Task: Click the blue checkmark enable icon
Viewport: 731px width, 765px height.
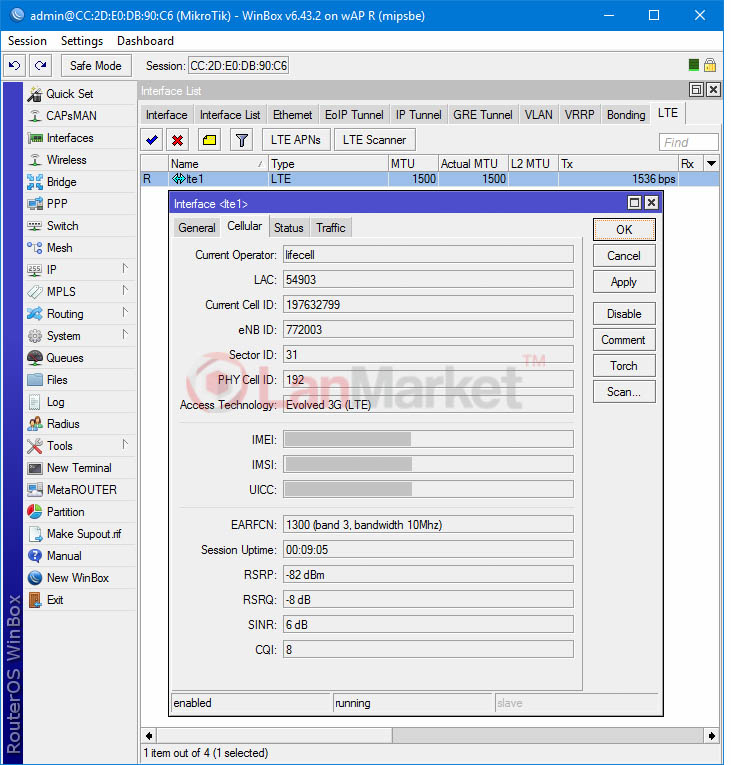Action: (152, 140)
